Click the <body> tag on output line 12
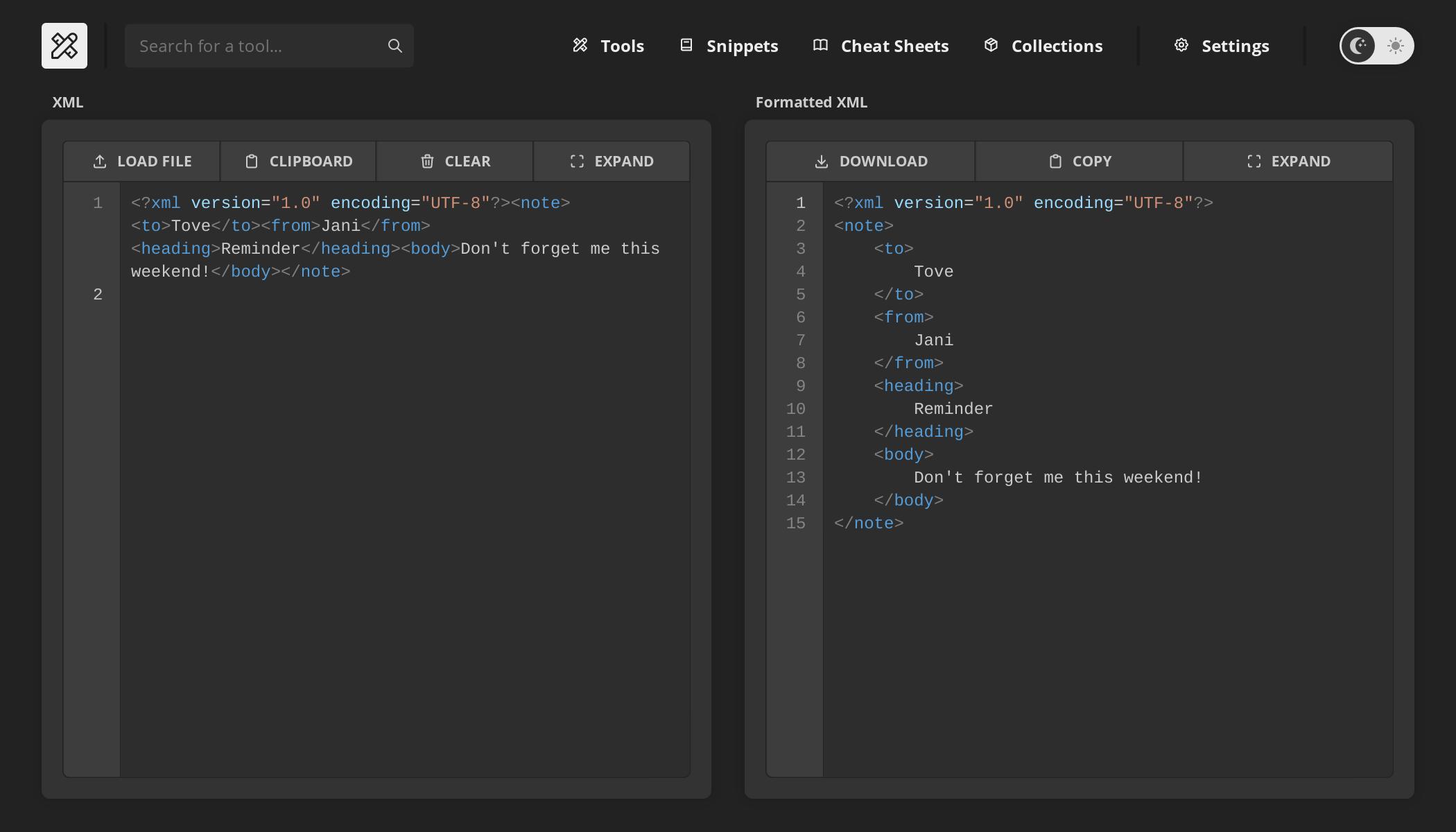1456x832 pixels. point(903,455)
